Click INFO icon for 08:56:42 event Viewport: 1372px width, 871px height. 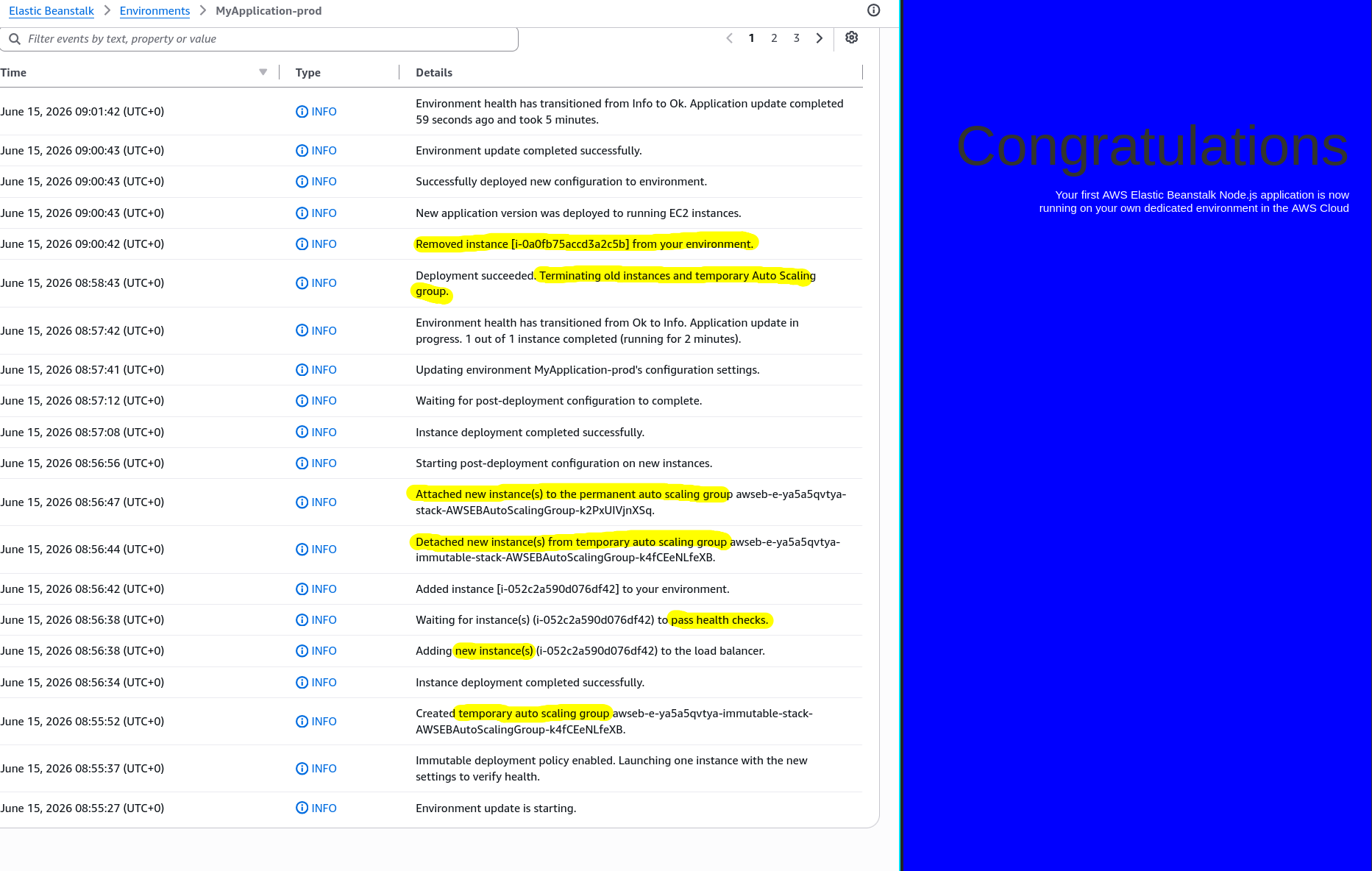[x=302, y=589]
